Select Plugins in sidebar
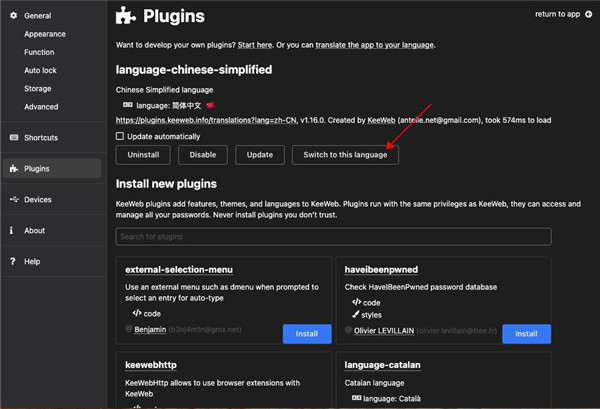Screen dimensions: 600x409 point(52,168)
